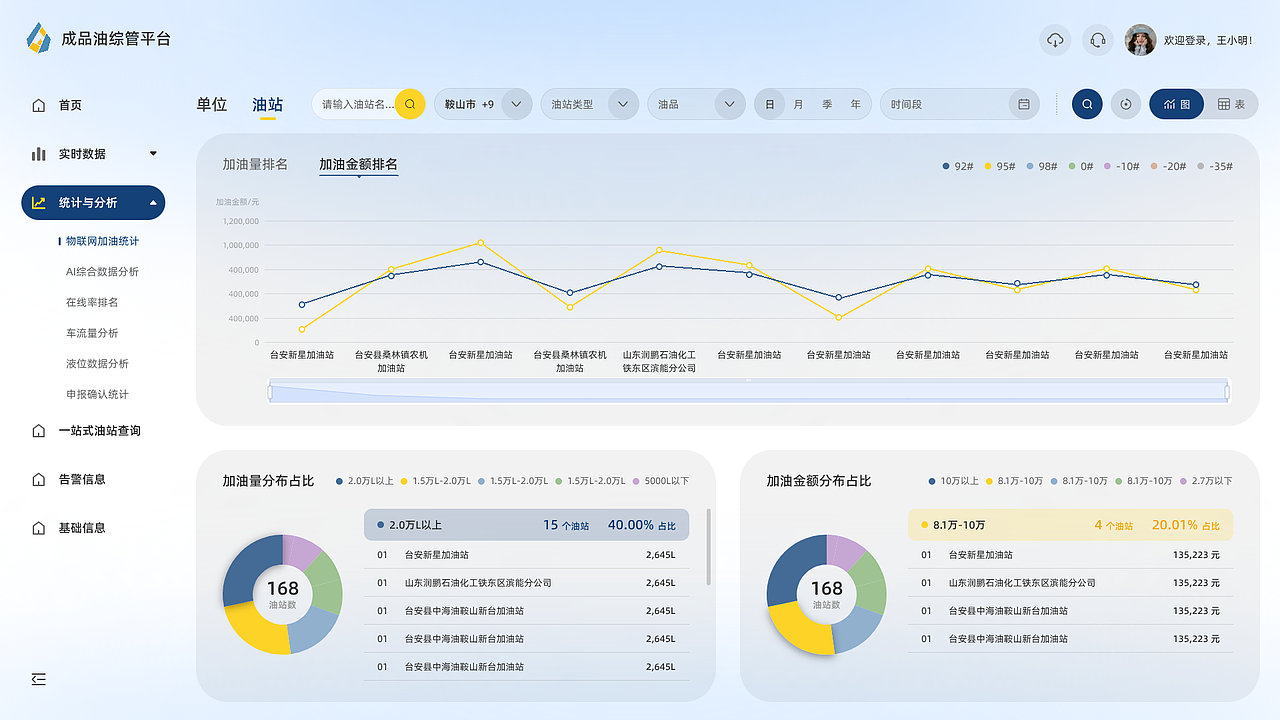Toggle the -10# series legend
The width and height of the screenshot is (1280, 720).
[x=1122, y=166]
